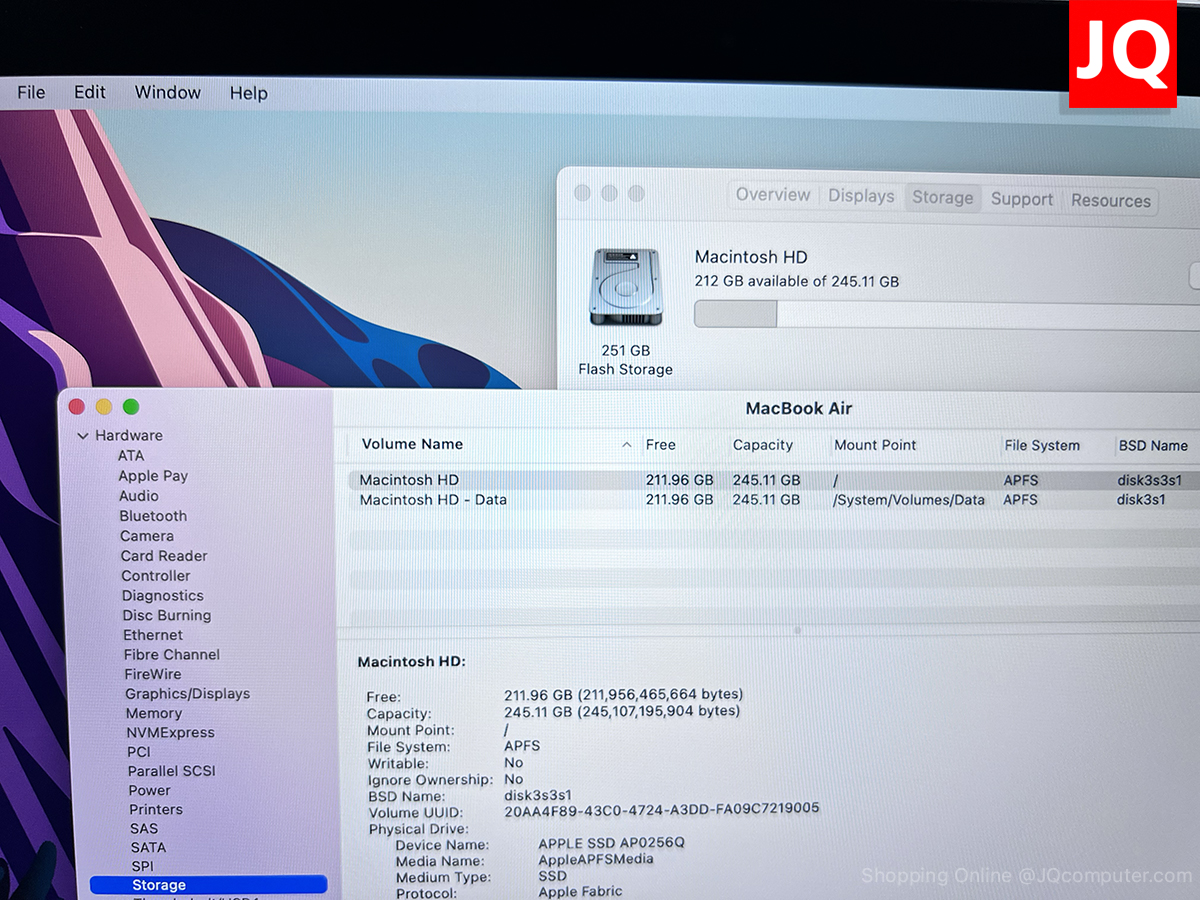Click the Macintosh HD storage usage bar
Screen dimensions: 1200x900
pyautogui.click(x=946, y=314)
